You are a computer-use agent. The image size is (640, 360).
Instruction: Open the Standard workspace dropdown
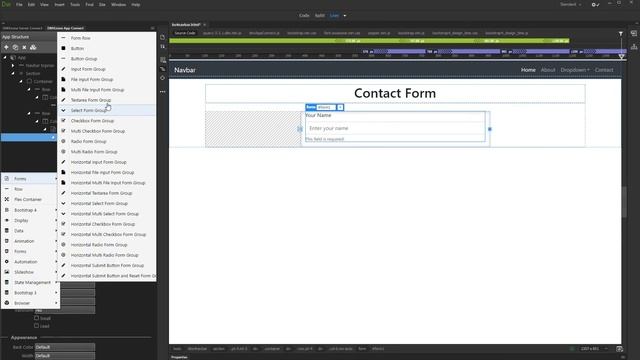[x=571, y=4]
